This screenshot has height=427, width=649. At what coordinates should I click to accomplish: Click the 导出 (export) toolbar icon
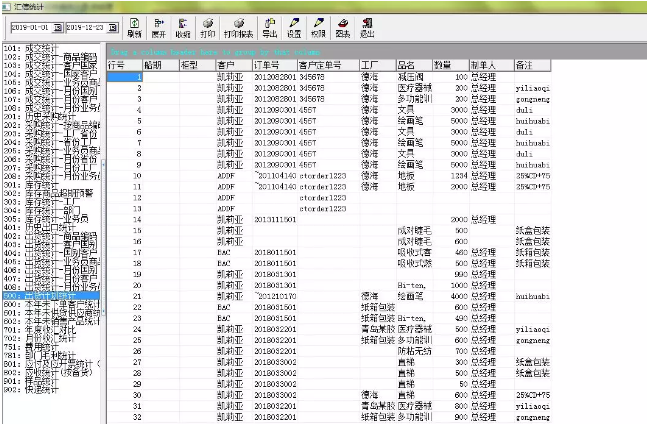click(x=270, y=28)
